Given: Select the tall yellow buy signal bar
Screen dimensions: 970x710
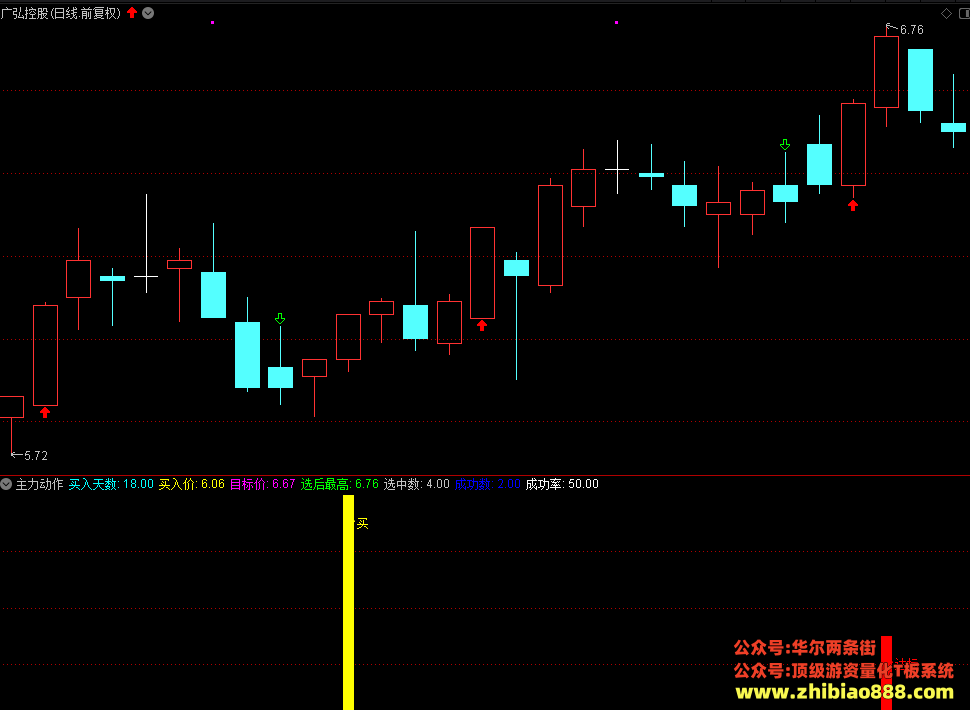Looking at the screenshot, I should pyautogui.click(x=348, y=602).
